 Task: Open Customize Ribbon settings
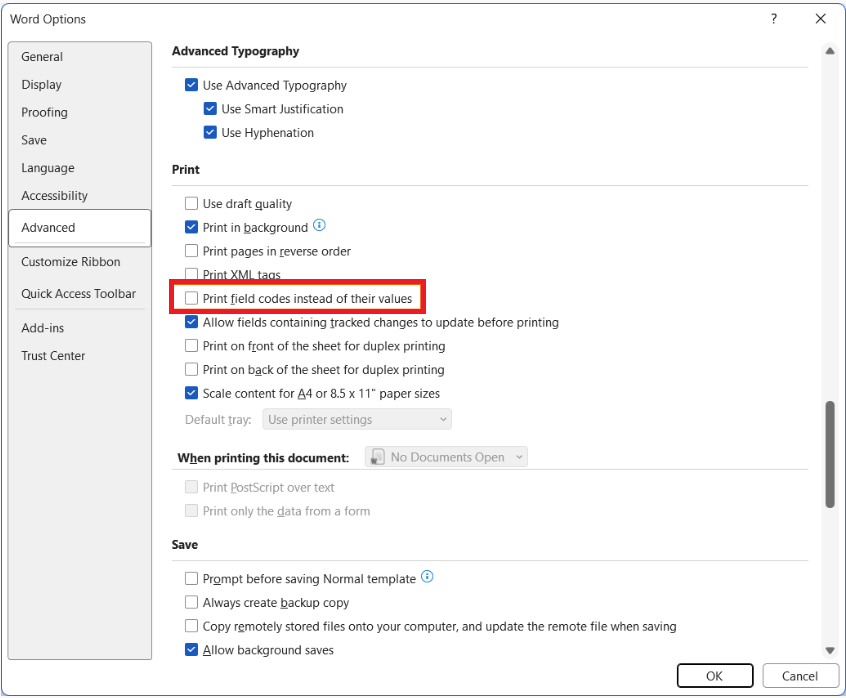point(80,262)
